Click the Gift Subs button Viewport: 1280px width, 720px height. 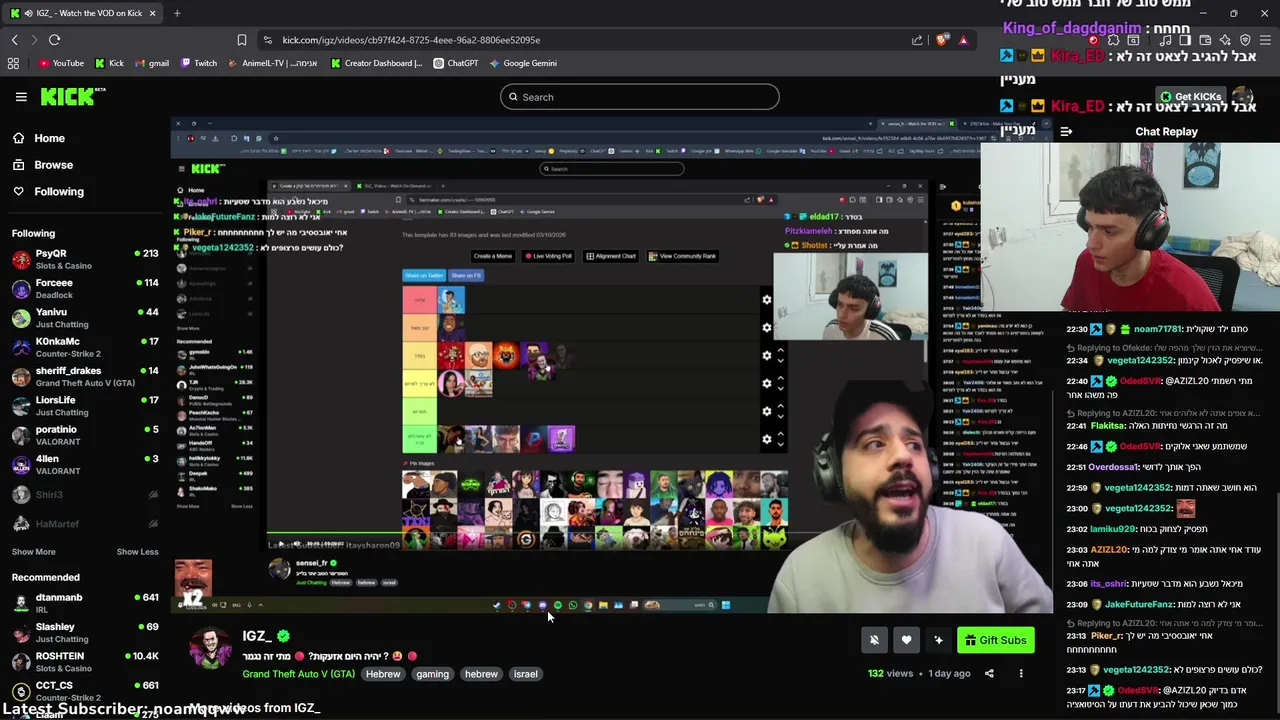point(995,640)
